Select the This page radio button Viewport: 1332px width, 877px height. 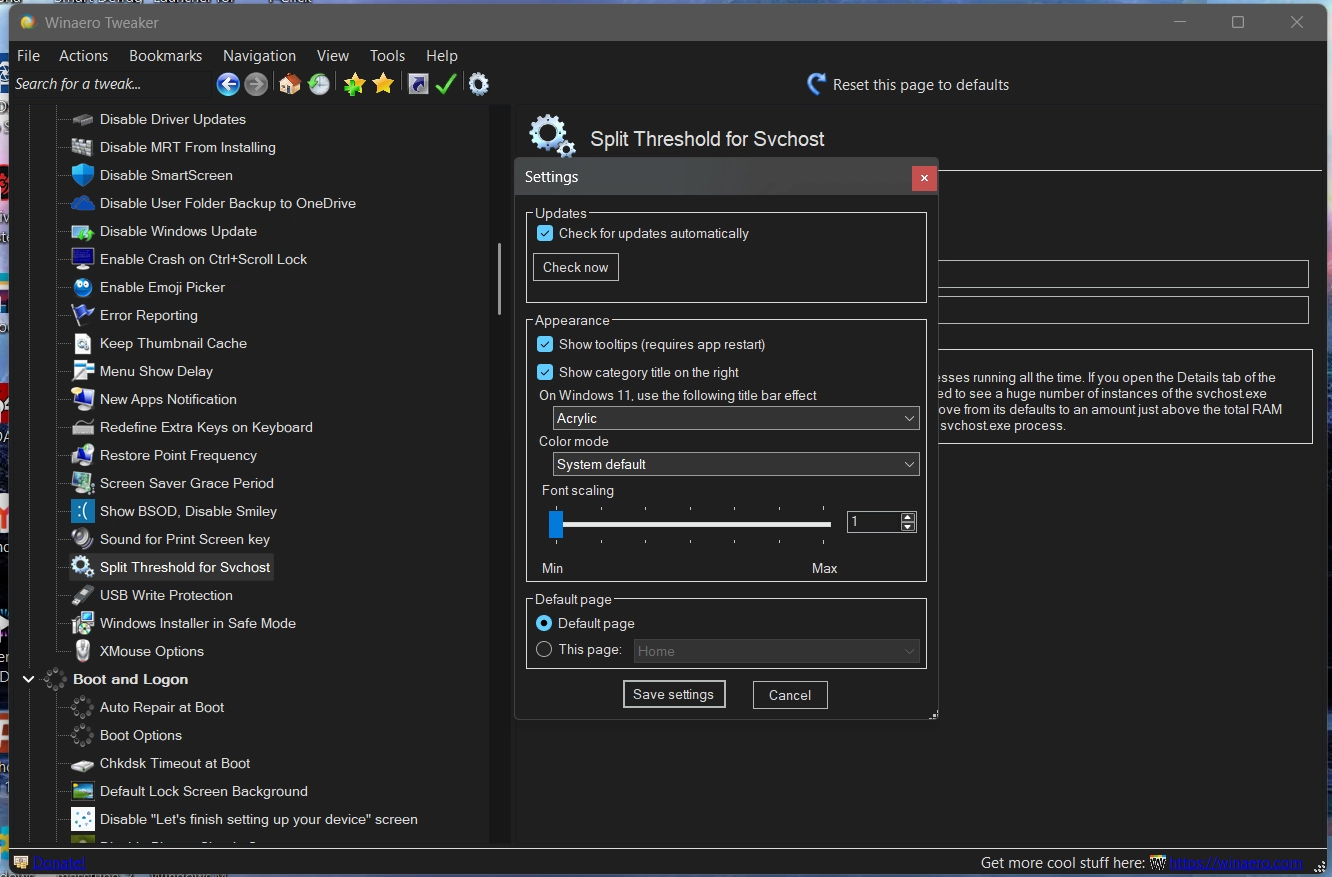tap(544, 650)
